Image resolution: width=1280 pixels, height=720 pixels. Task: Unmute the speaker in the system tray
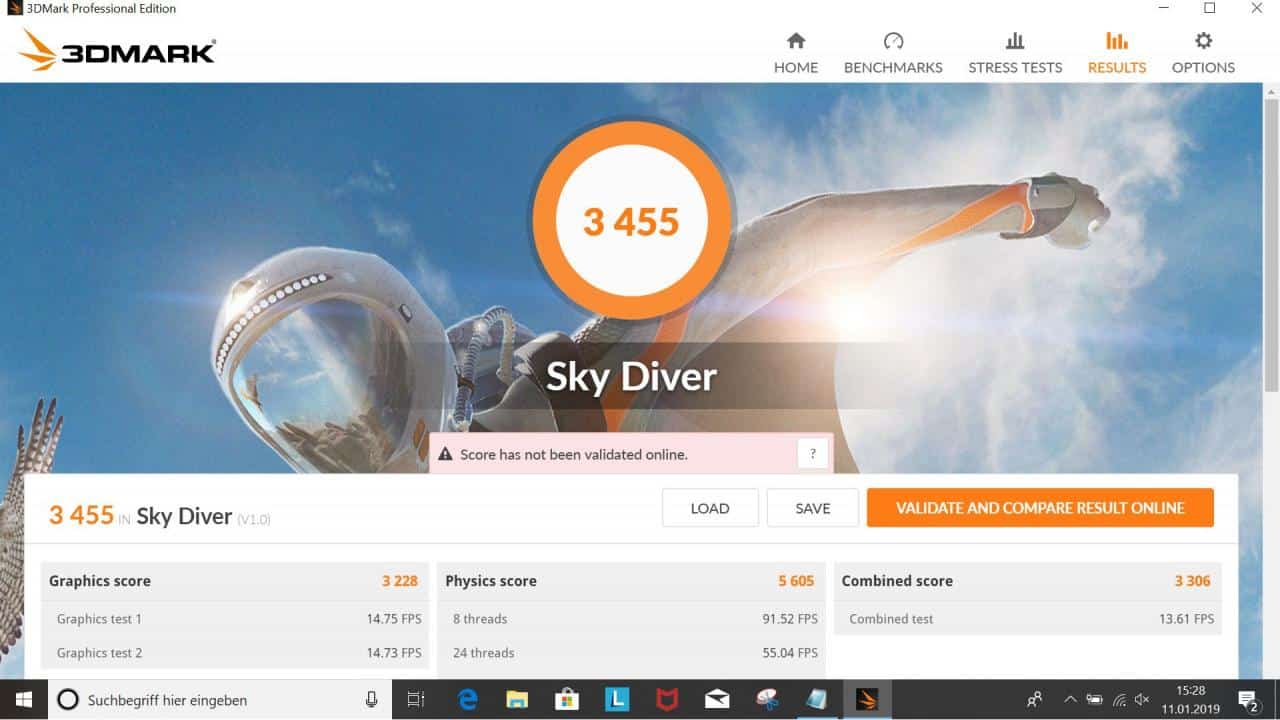1140,699
